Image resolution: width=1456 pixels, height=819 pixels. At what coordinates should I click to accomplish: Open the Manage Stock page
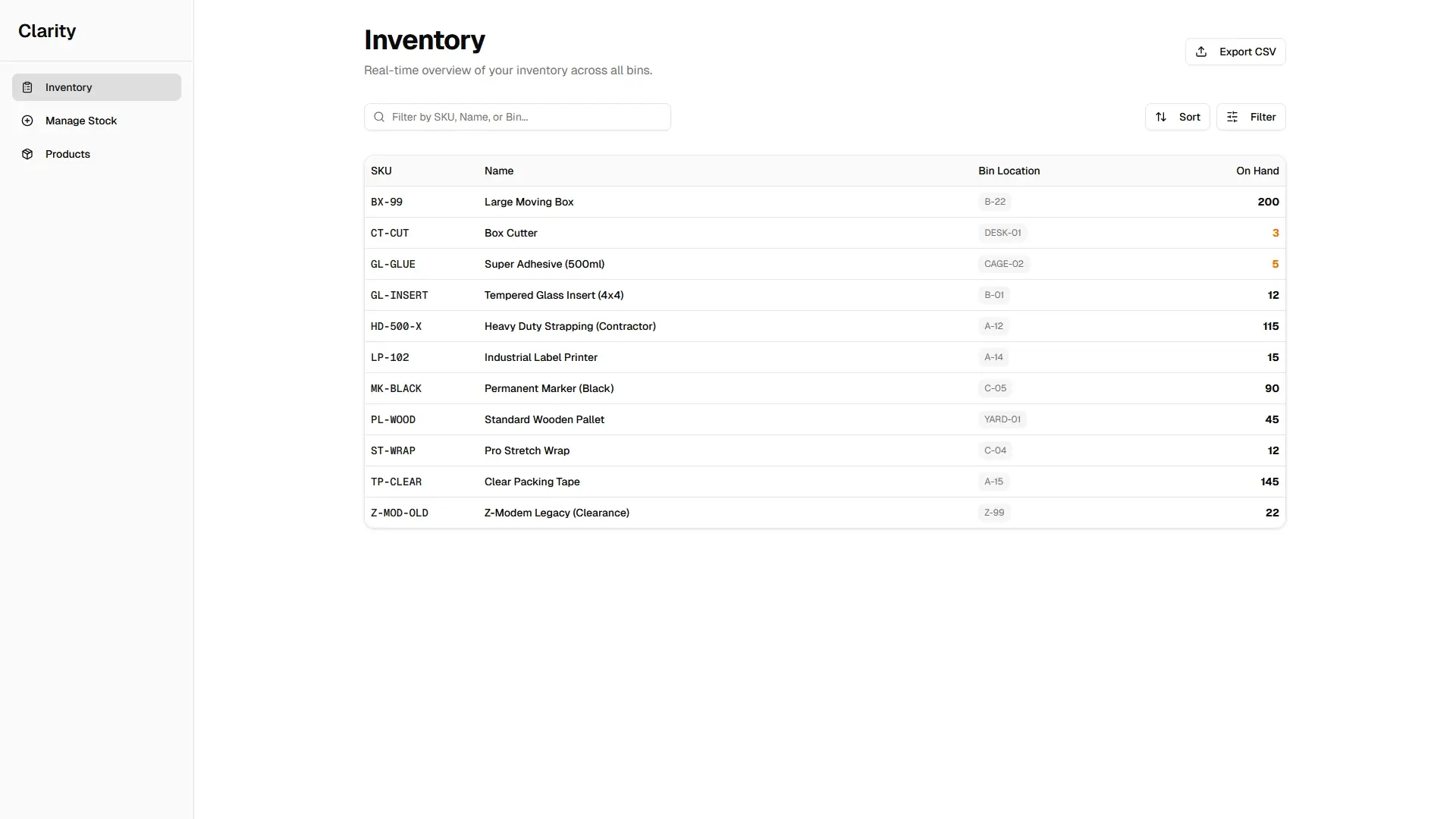81,121
